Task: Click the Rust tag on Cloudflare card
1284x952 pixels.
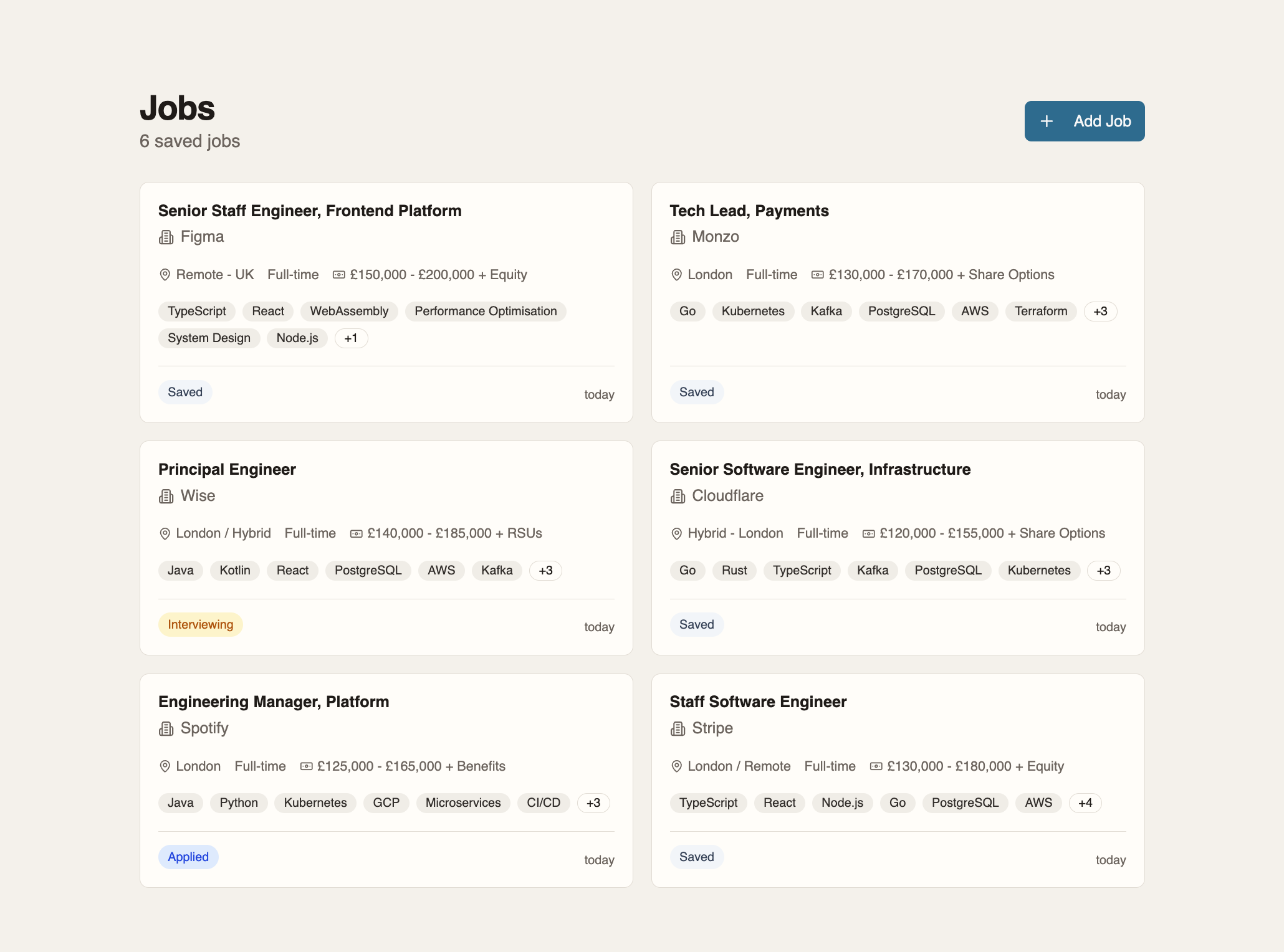Action: coord(734,571)
